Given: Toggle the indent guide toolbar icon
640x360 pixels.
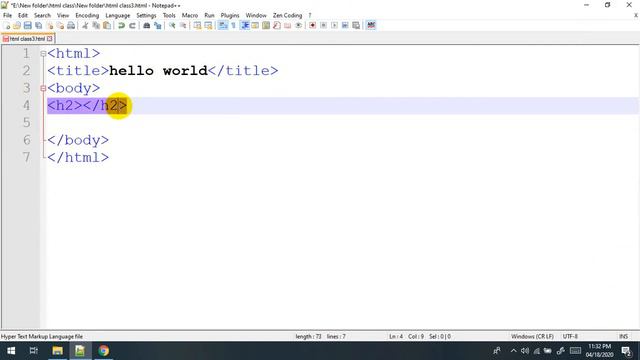Looking at the screenshot, I should pyautogui.click(x=244, y=25).
